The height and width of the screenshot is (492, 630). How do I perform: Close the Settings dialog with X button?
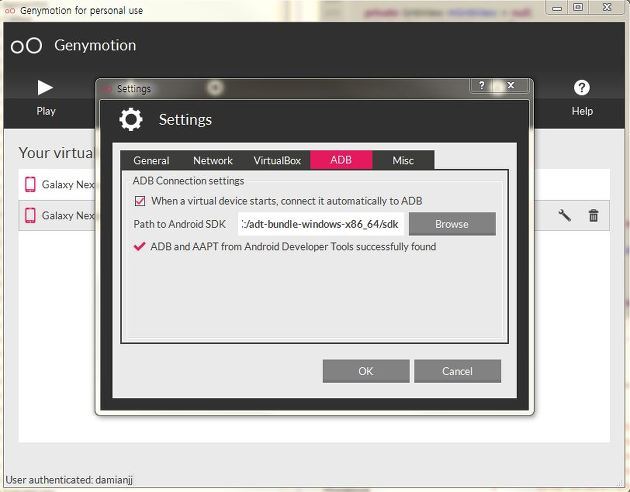[x=511, y=85]
